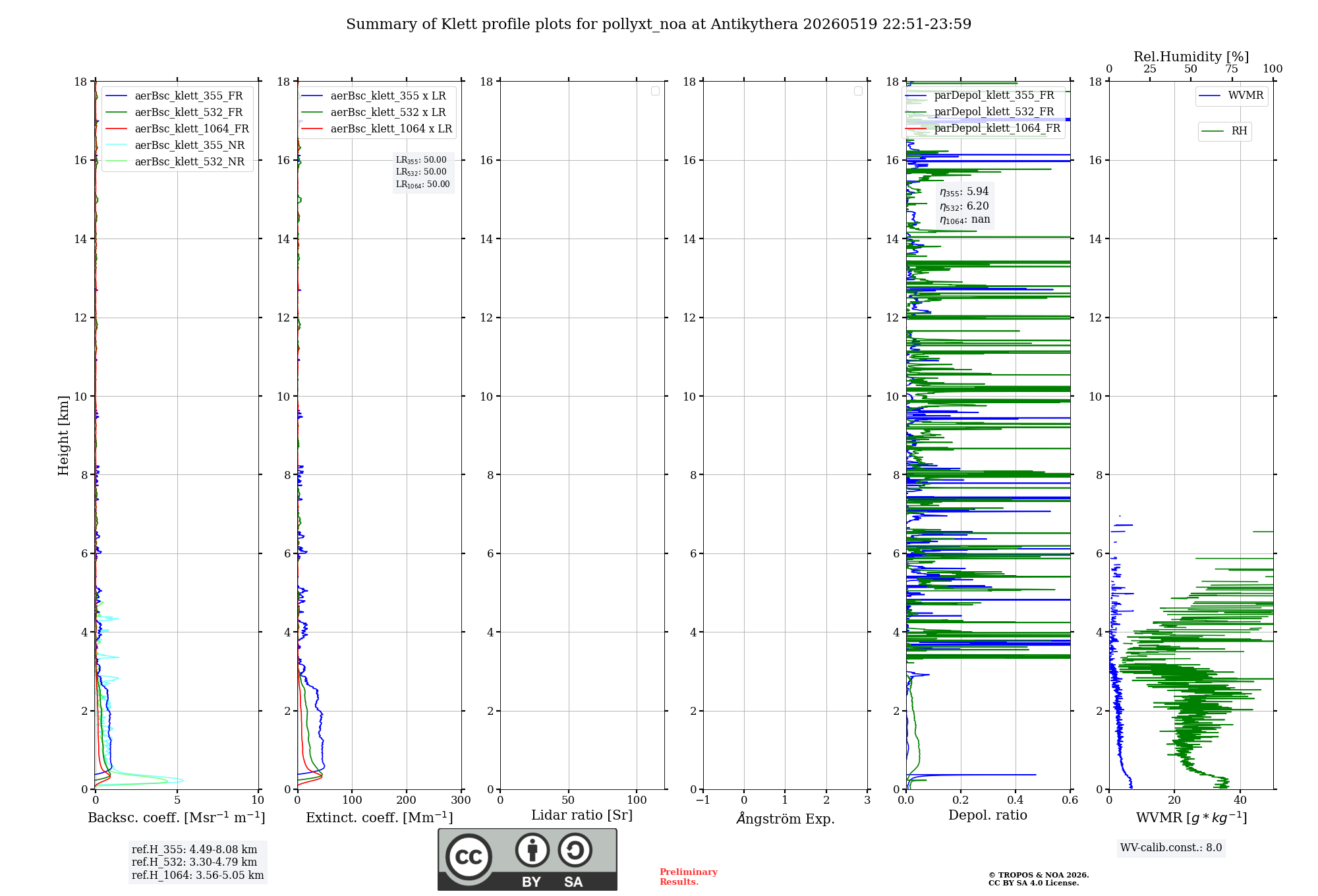This screenshot has height=896, width=1318.
Task: Click the η532: 6.20 value
Action: [964, 206]
